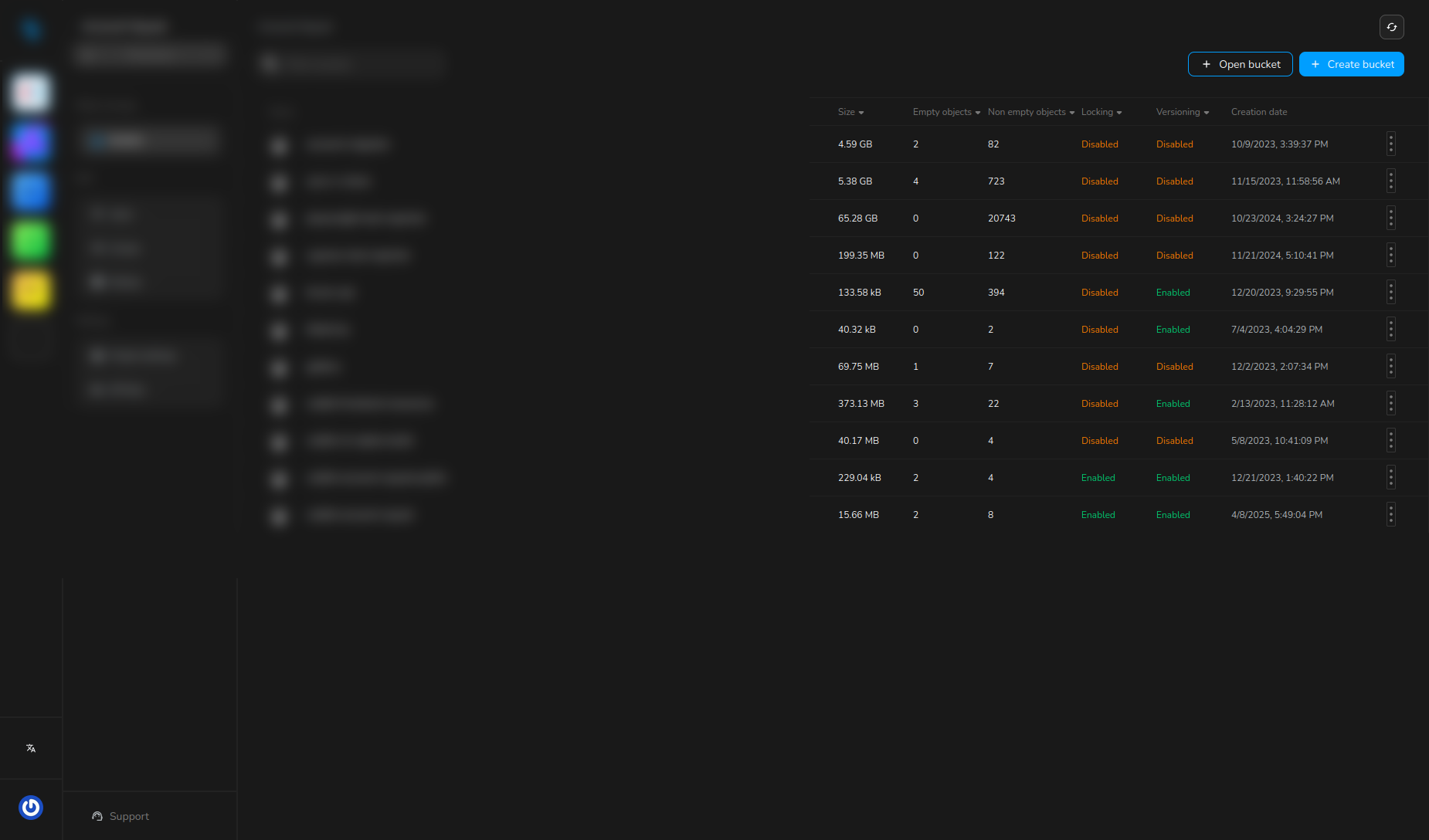Open kebab menu for 15.66 MB bucket

1390,514
